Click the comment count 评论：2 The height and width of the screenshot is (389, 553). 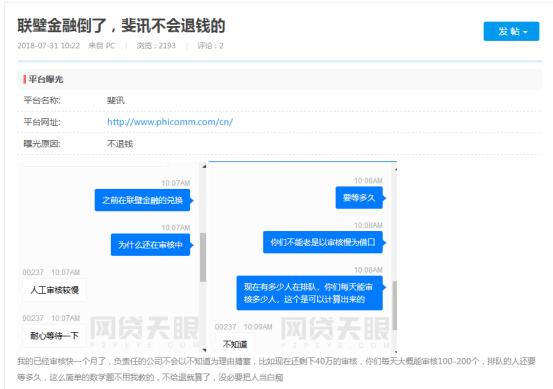210,45
